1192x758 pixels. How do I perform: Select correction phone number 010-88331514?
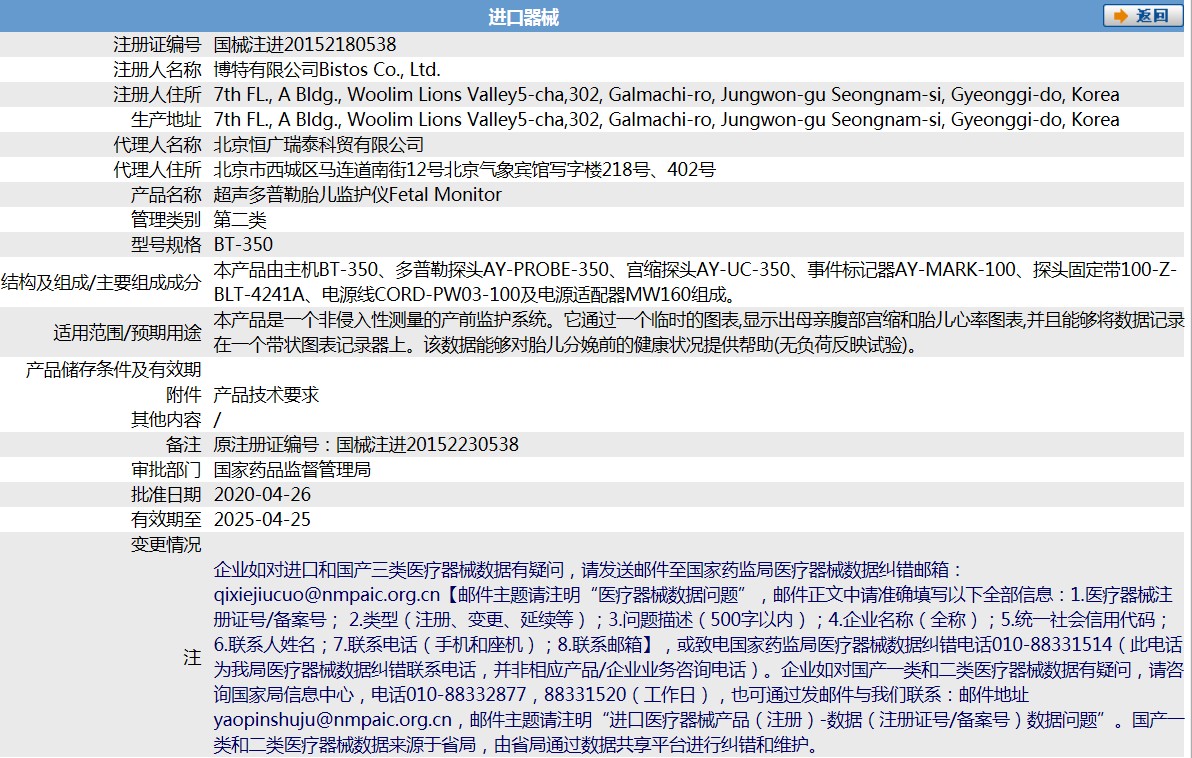point(1052,645)
